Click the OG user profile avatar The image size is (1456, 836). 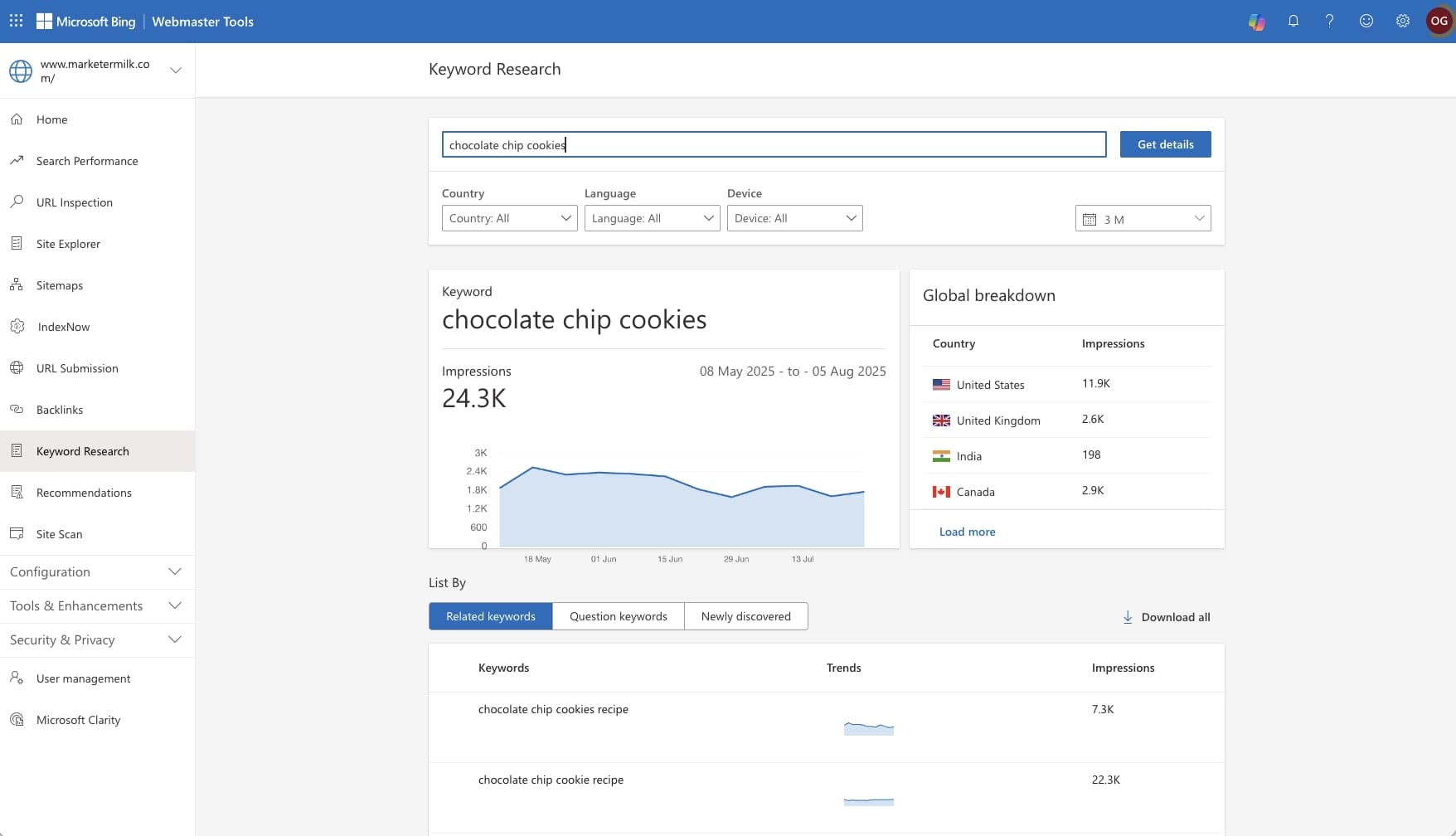coord(1439,22)
